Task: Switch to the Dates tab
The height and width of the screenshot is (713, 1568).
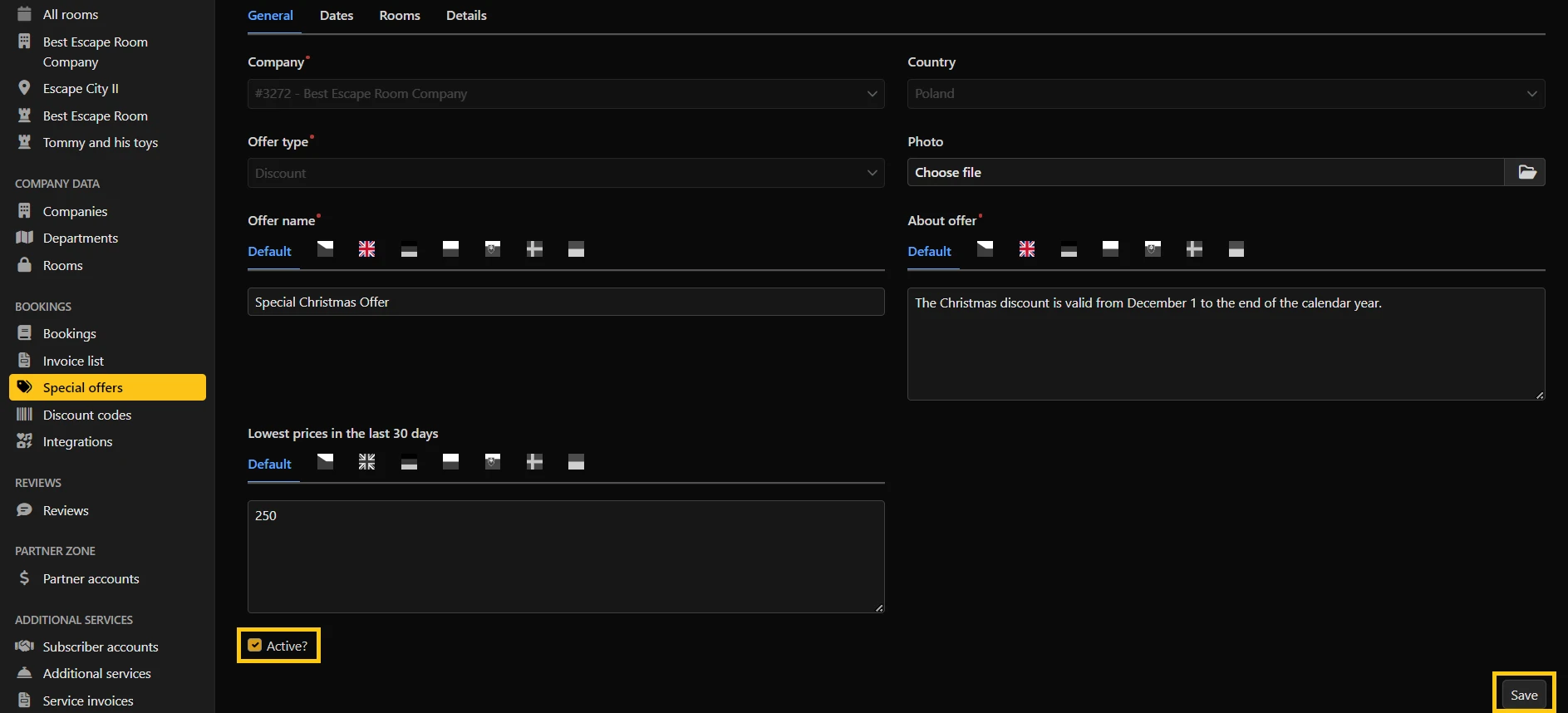Action: click(x=336, y=16)
